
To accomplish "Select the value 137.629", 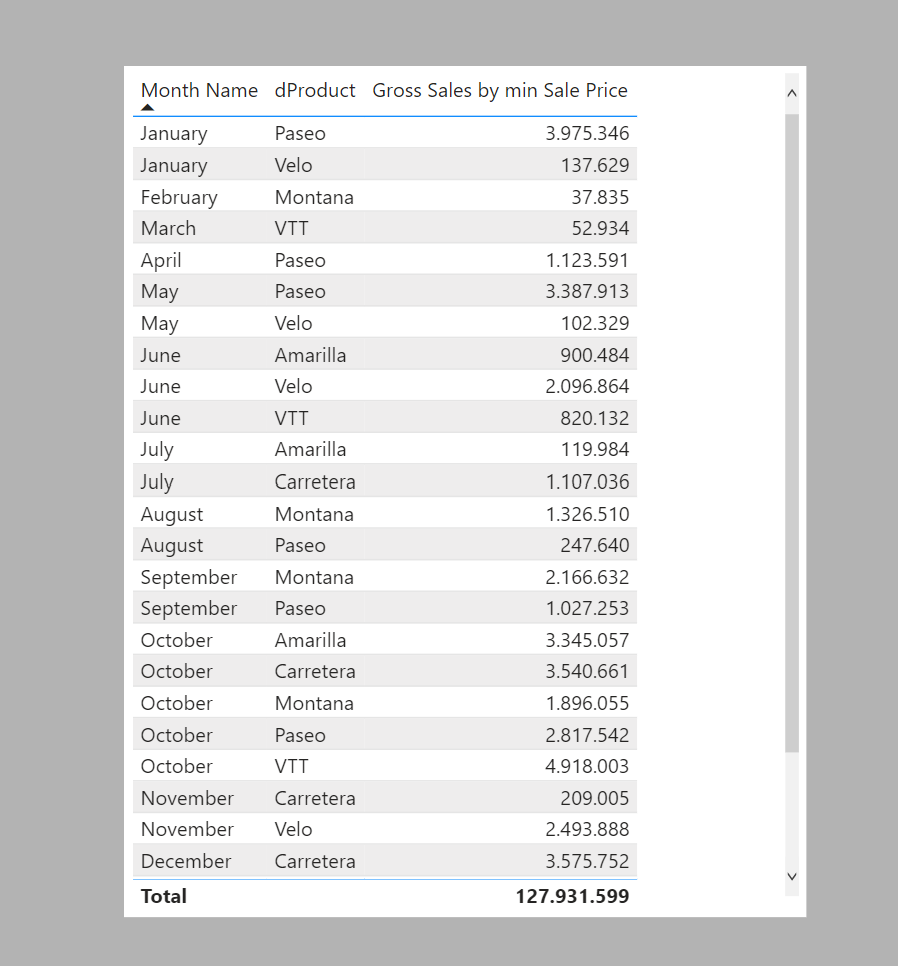I will click(x=595, y=165).
